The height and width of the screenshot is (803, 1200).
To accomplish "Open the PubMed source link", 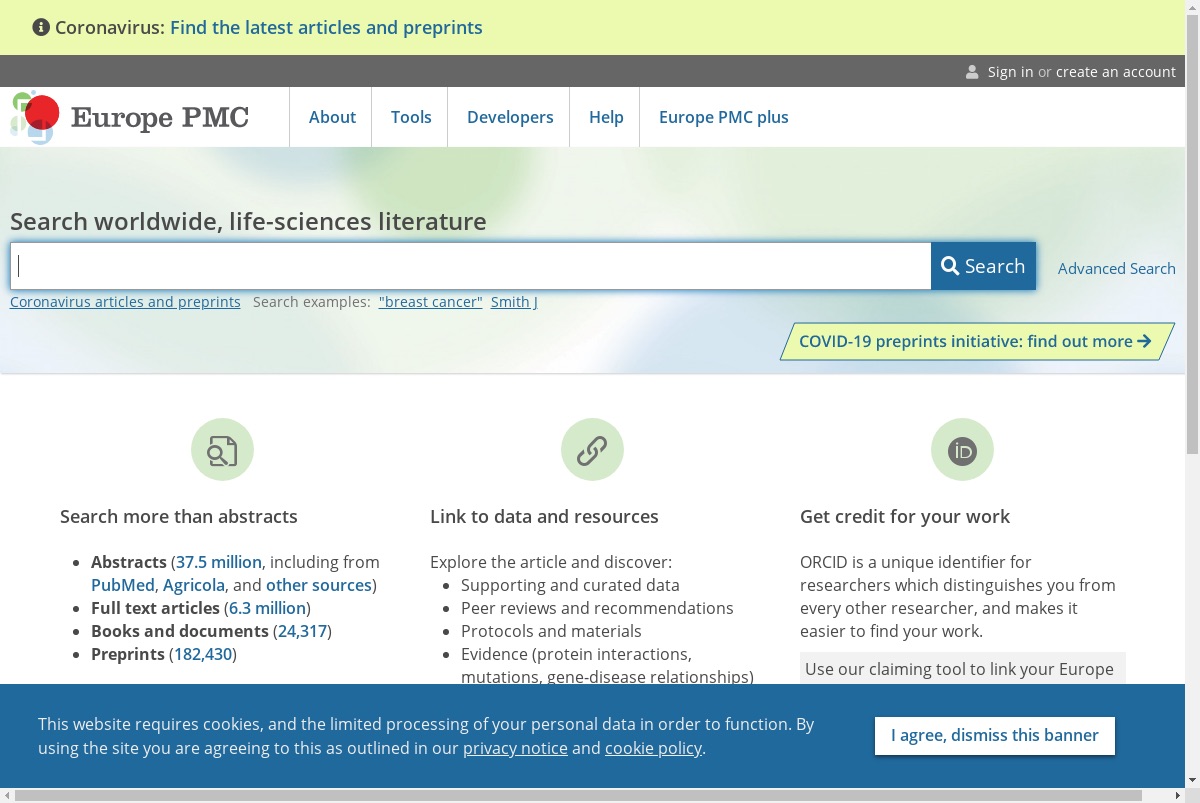I will (123, 585).
